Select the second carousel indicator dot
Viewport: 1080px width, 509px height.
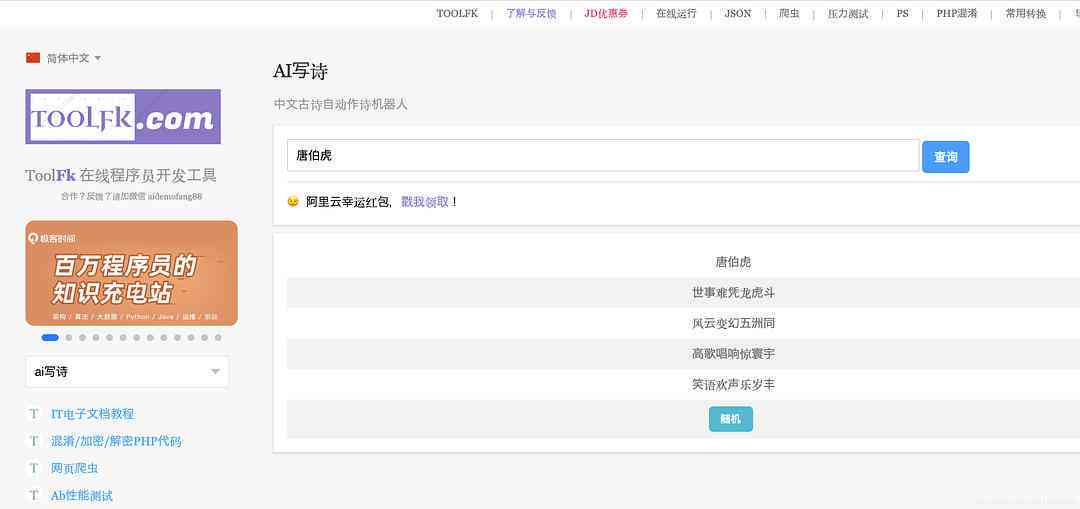pyautogui.click(x=69, y=337)
